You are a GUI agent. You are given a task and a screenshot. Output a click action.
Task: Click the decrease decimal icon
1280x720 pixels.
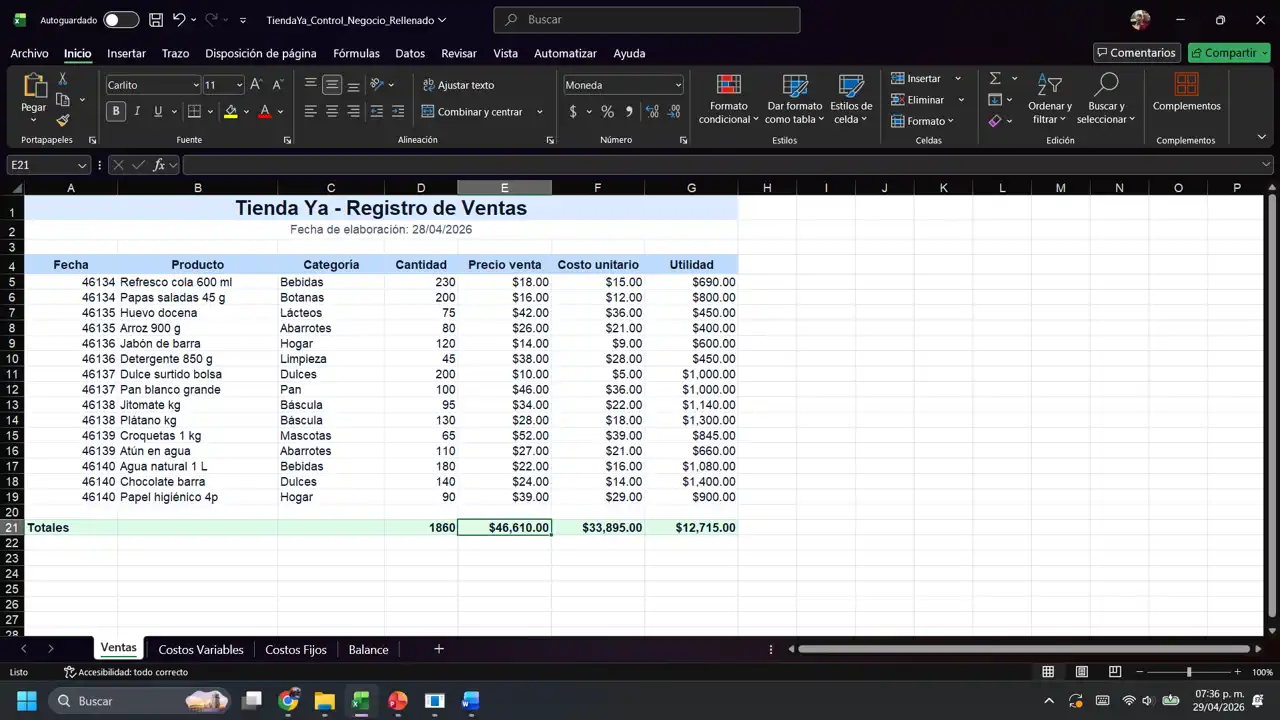(x=675, y=112)
